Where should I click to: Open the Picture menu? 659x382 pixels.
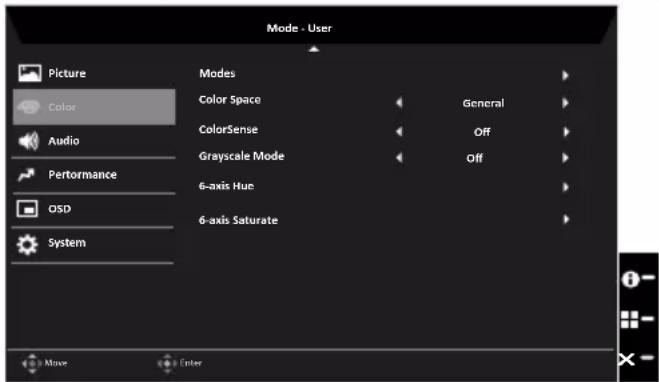[94, 73]
